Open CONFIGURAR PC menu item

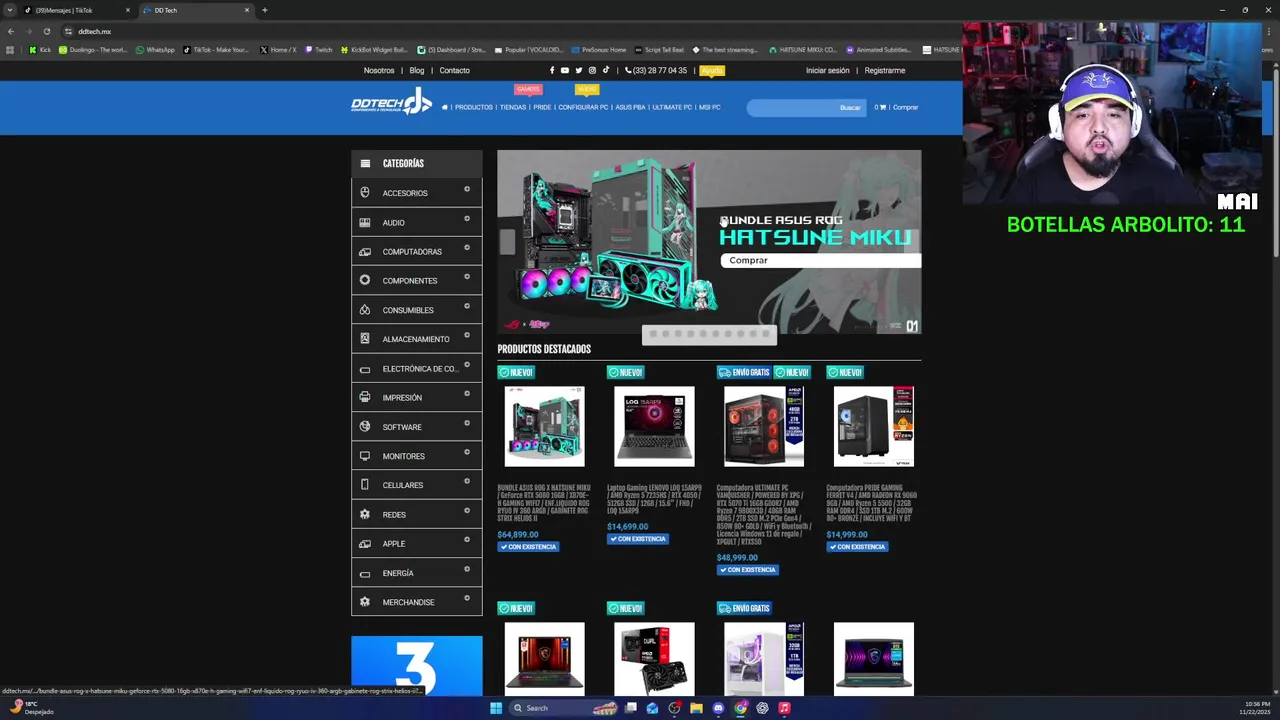[583, 107]
